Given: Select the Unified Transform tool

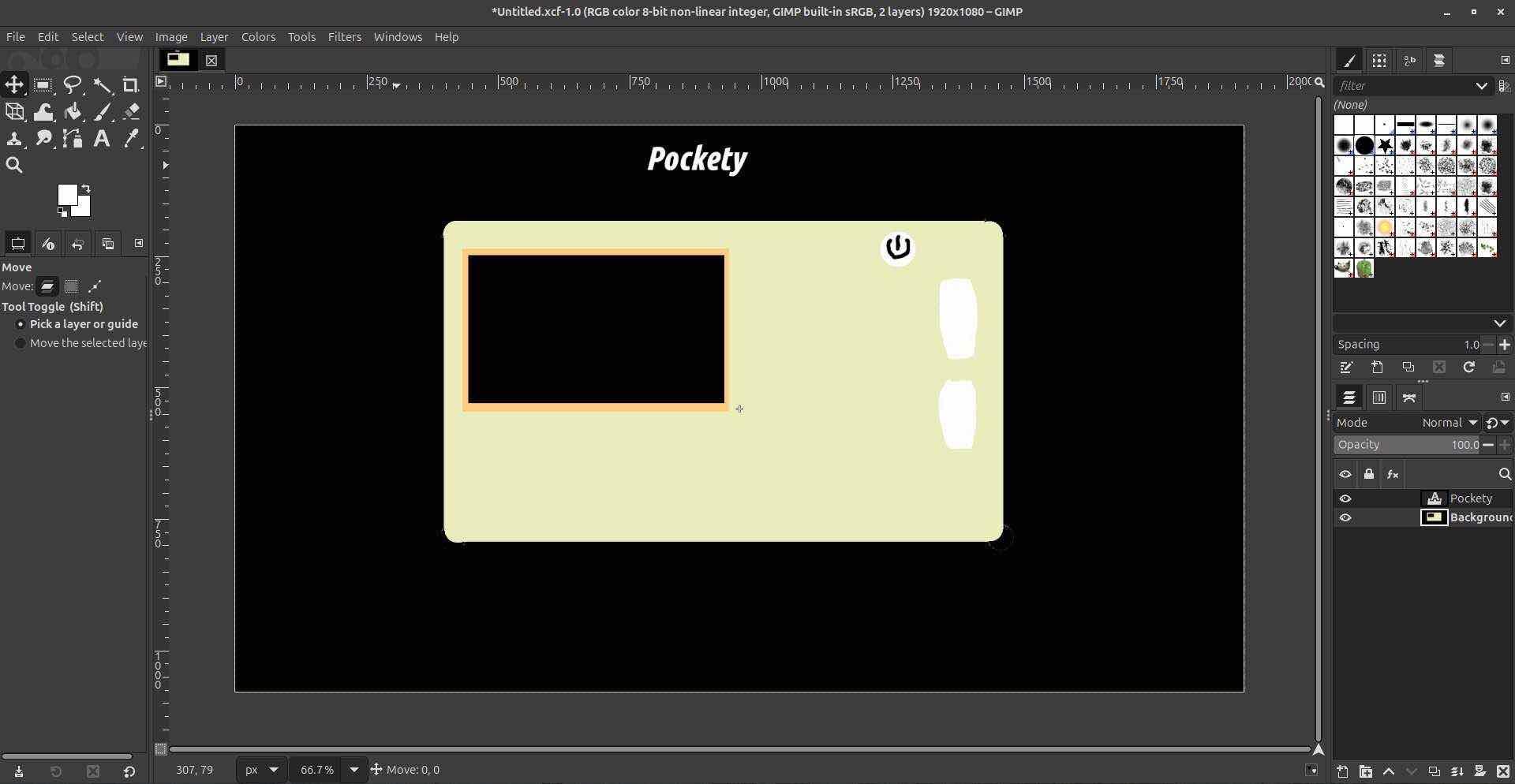Looking at the screenshot, I should [14, 112].
